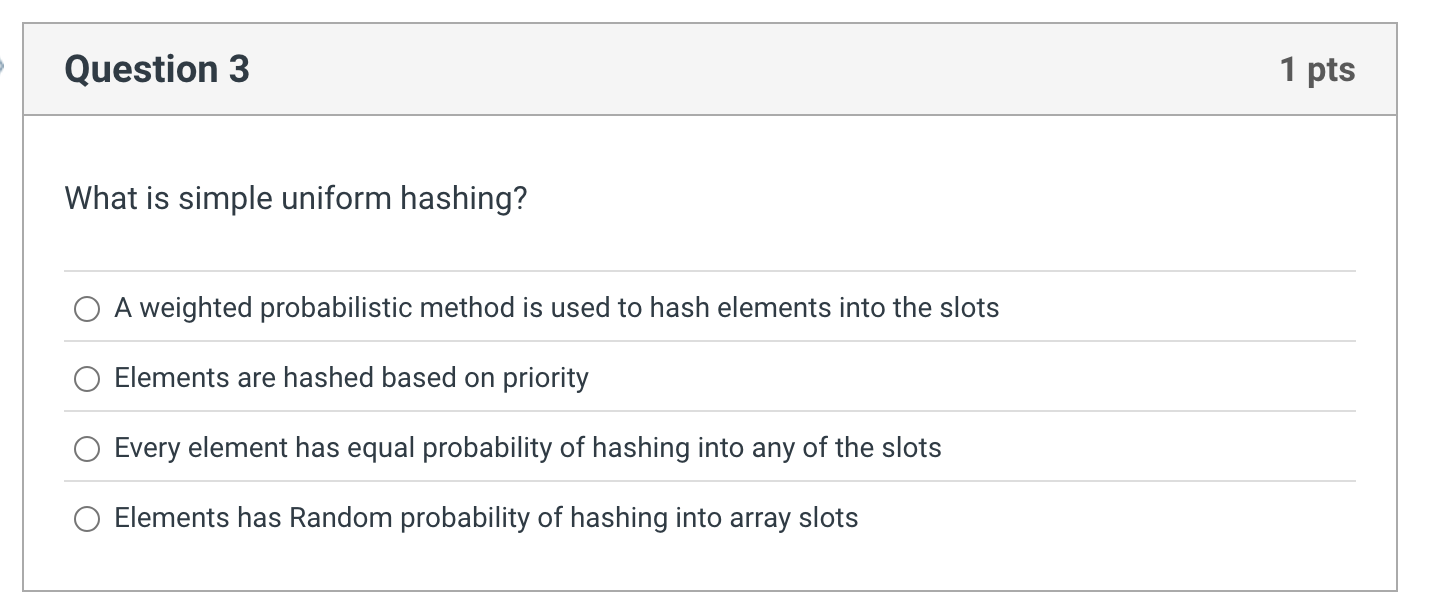Click the fourth answer row text

pos(486,518)
